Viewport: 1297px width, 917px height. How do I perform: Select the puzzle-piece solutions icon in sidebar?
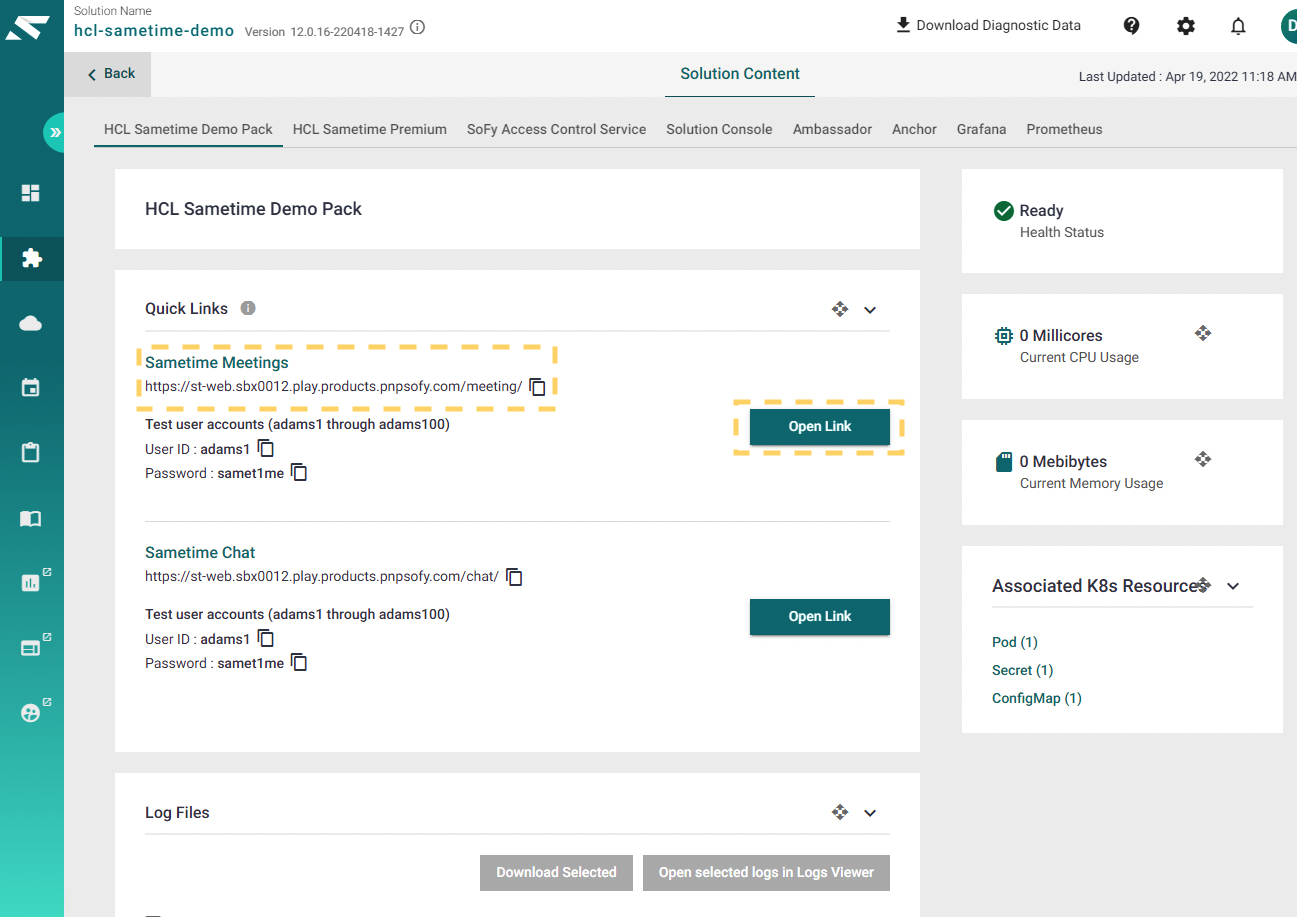coord(31,258)
